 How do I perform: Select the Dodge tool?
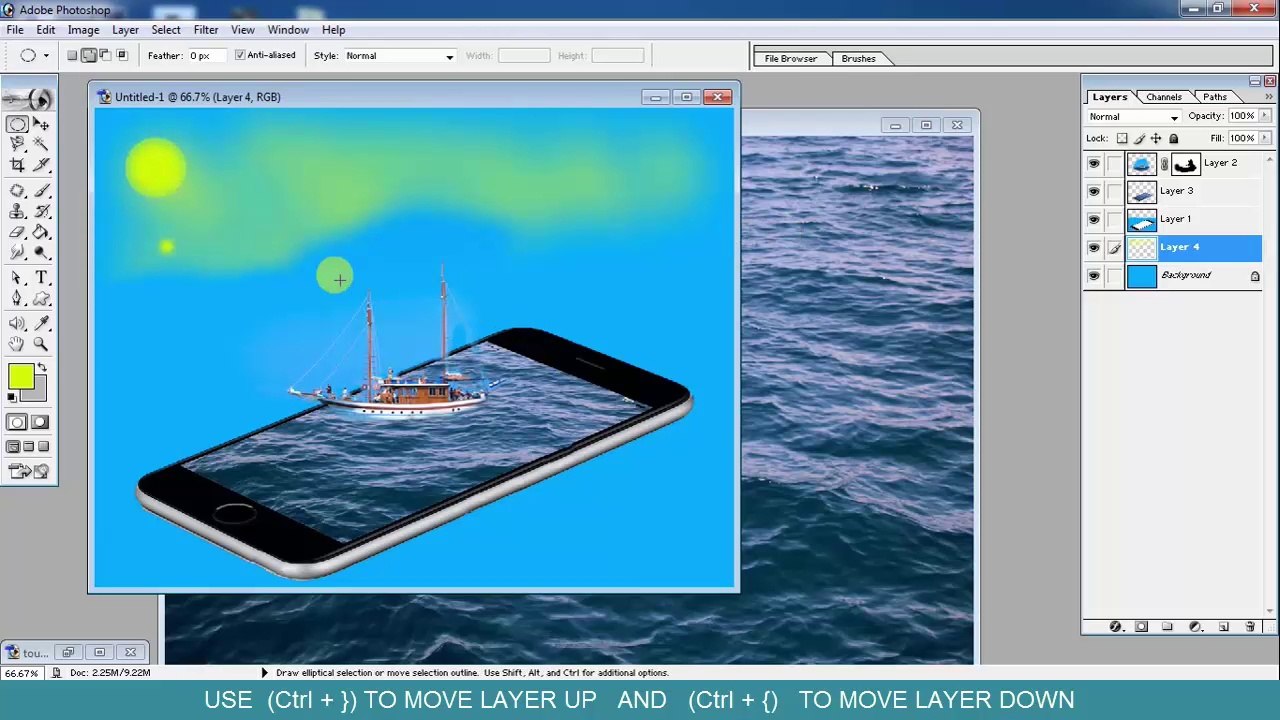(41, 251)
